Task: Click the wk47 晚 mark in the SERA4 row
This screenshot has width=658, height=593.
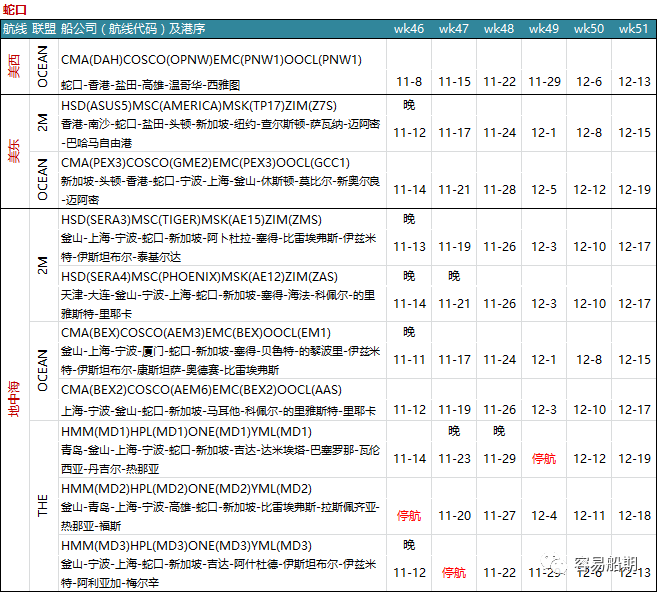Action: (x=454, y=276)
